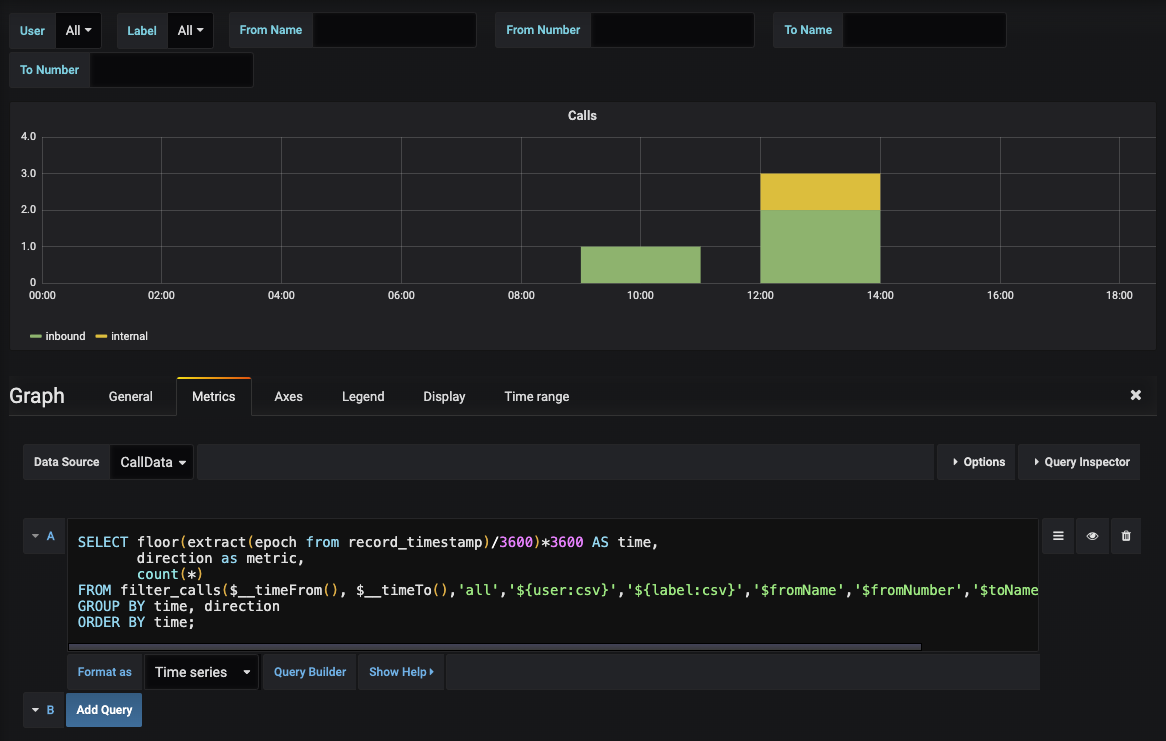The height and width of the screenshot is (741, 1166).
Task: Click the Add Query button
Action: tap(103, 709)
